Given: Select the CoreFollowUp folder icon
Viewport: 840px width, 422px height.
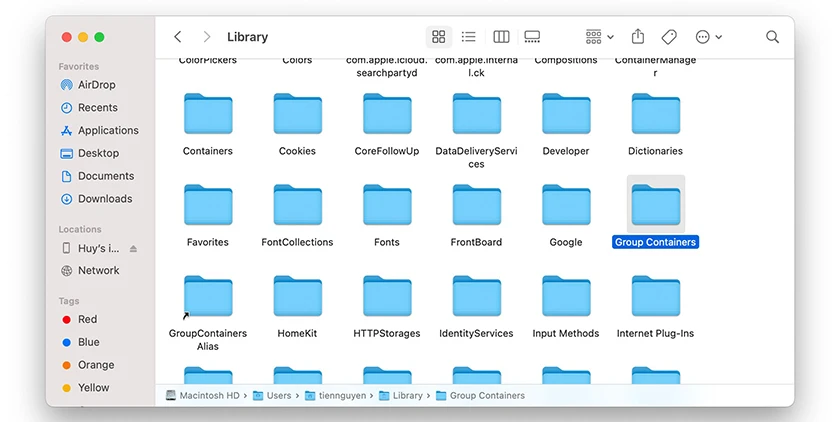Looking at the screenshot, I should click(x=387, y=114).
